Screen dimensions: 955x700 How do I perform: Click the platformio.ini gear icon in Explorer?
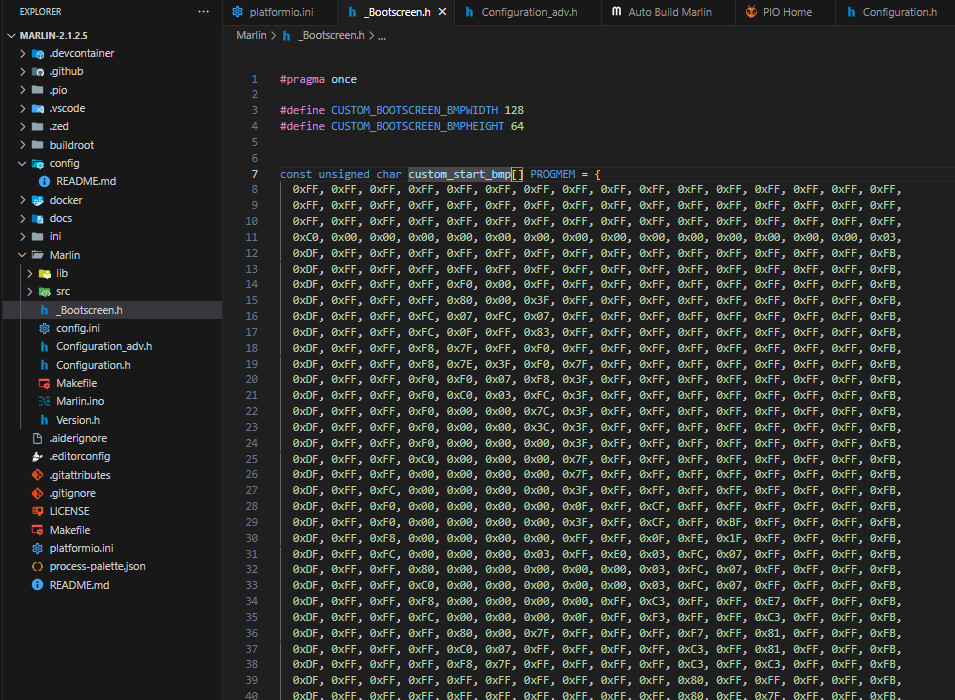click(x=38, y=548)
